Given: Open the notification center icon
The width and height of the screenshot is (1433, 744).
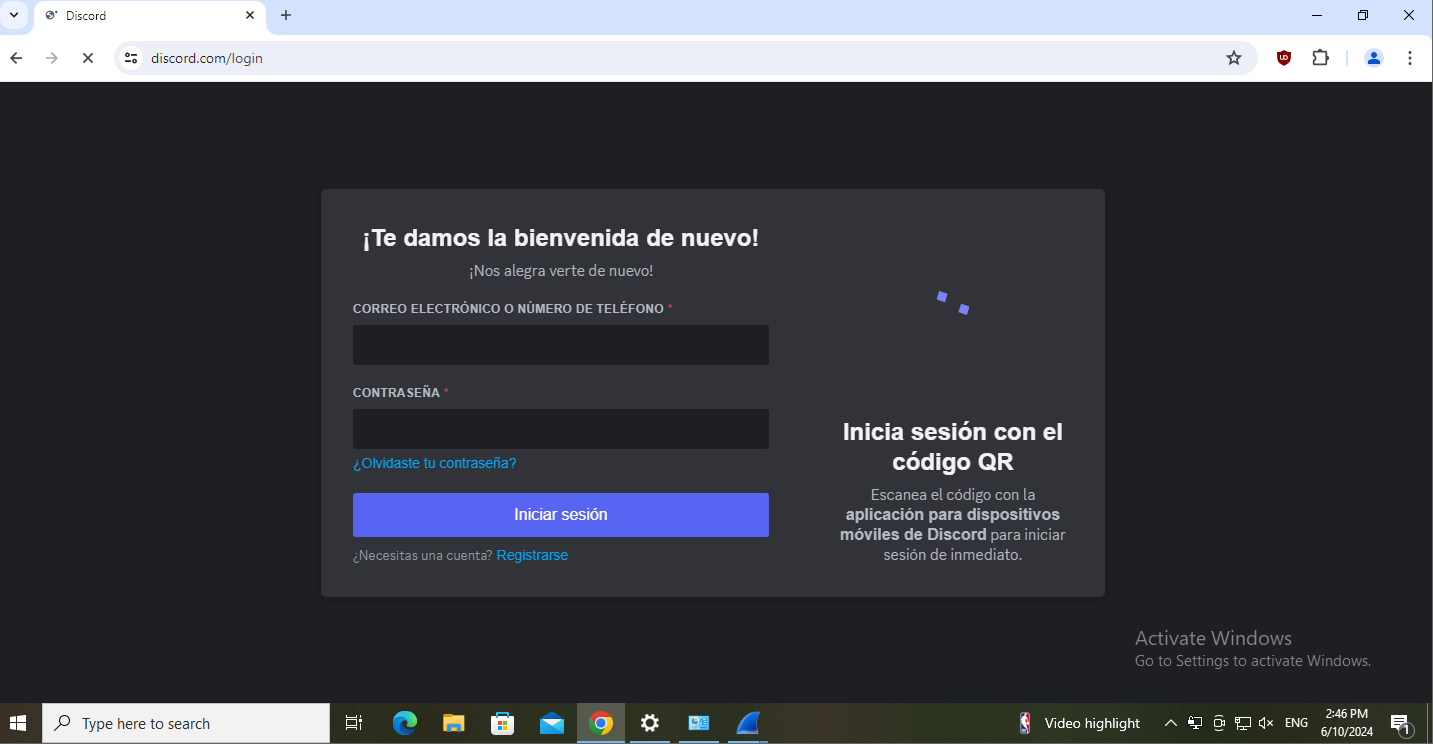Looking at the screenshot, I should (x=1401, y=723).
